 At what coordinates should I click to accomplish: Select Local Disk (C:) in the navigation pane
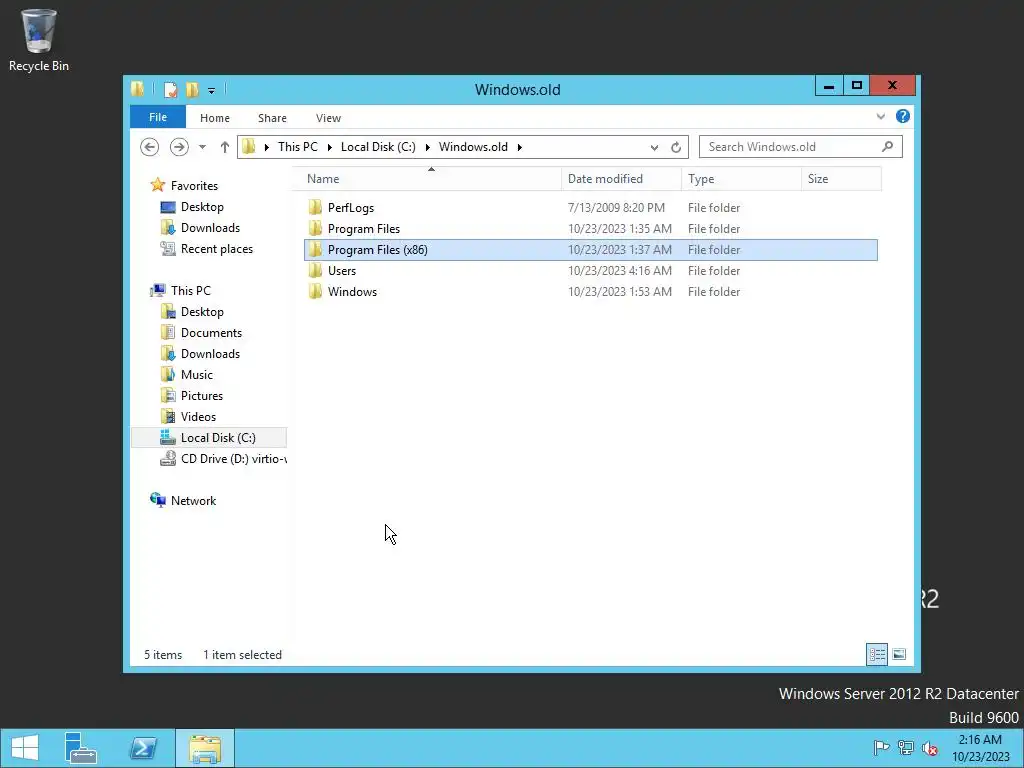(x=209, y=438)
